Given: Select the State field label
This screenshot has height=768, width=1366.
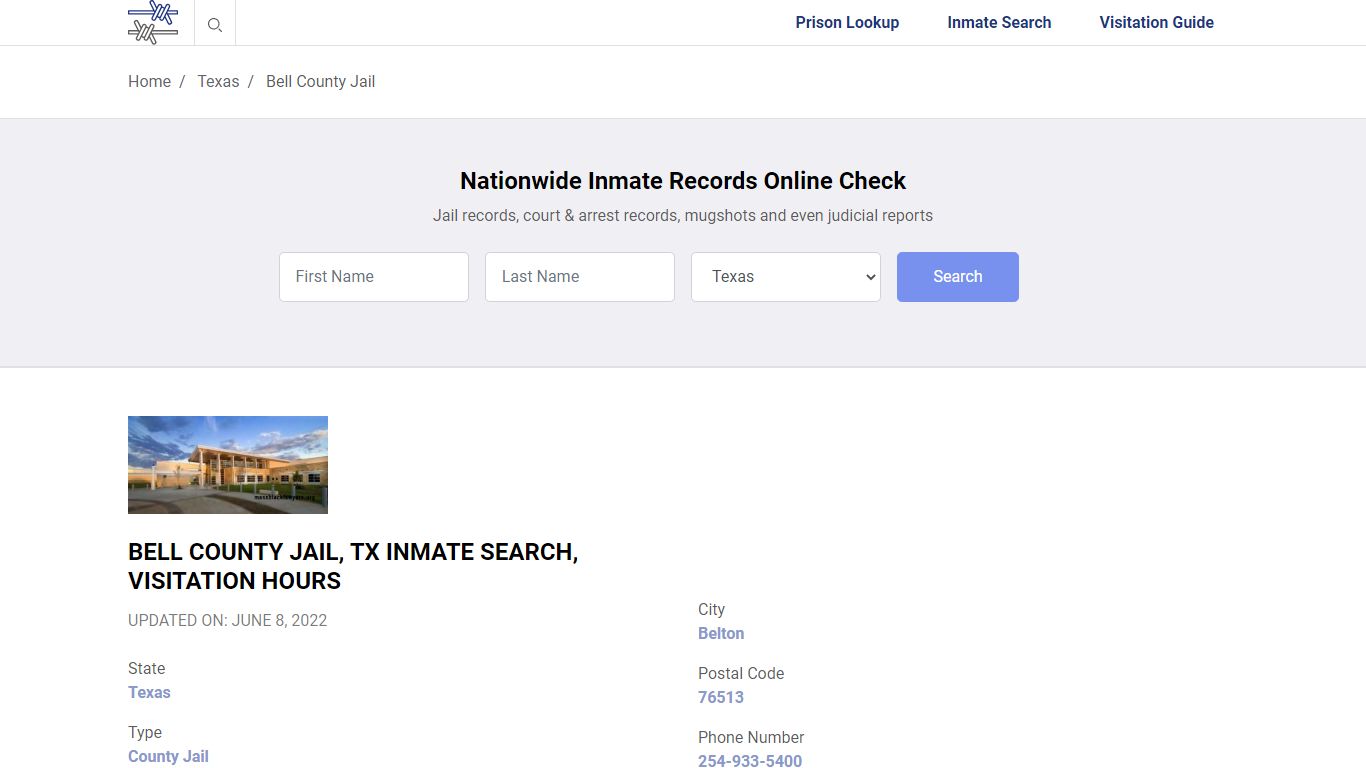Looking at the screenshot, I should click(x=146, y=668).
